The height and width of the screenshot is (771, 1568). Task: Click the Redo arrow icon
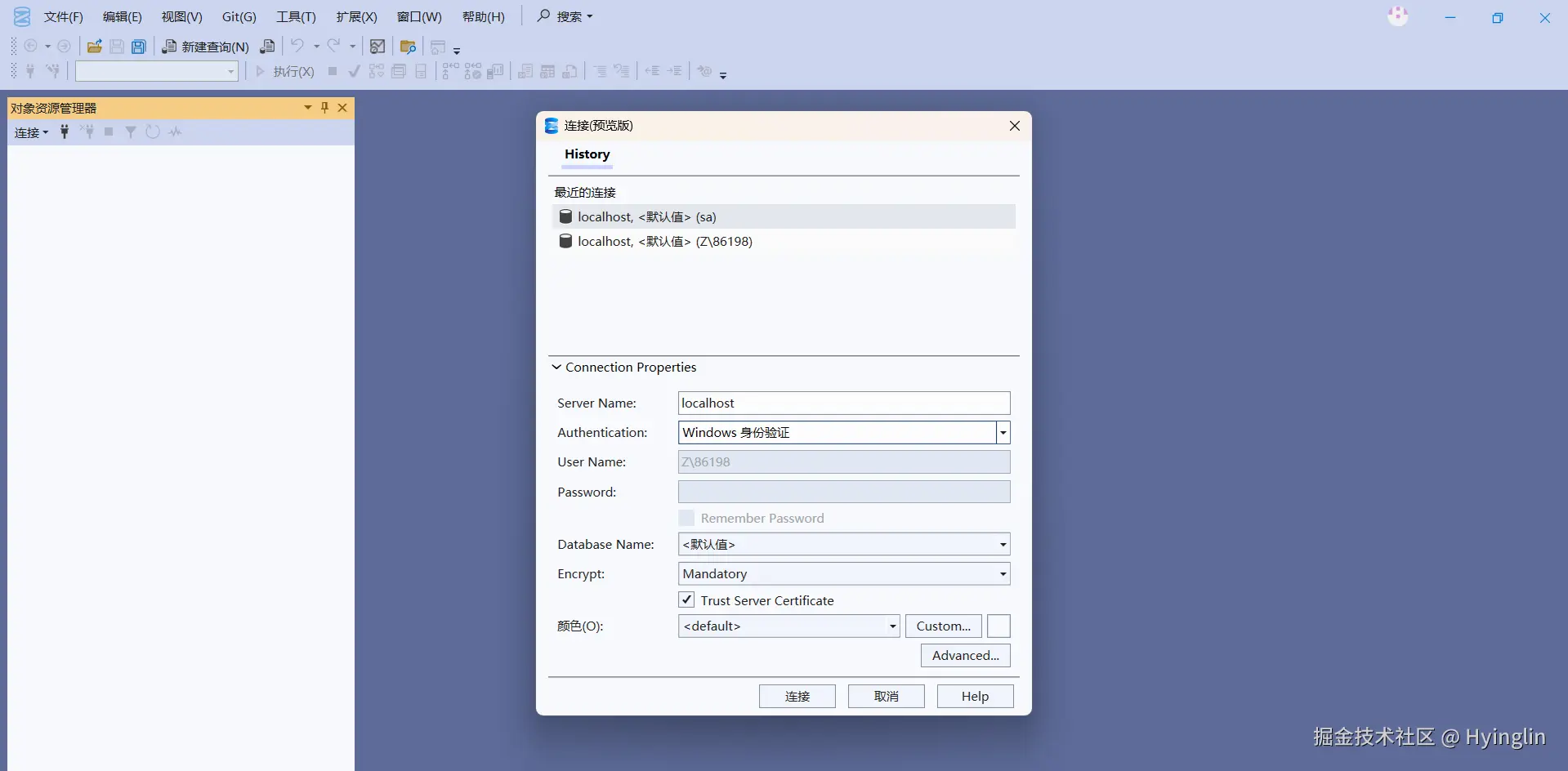(333, 47)
